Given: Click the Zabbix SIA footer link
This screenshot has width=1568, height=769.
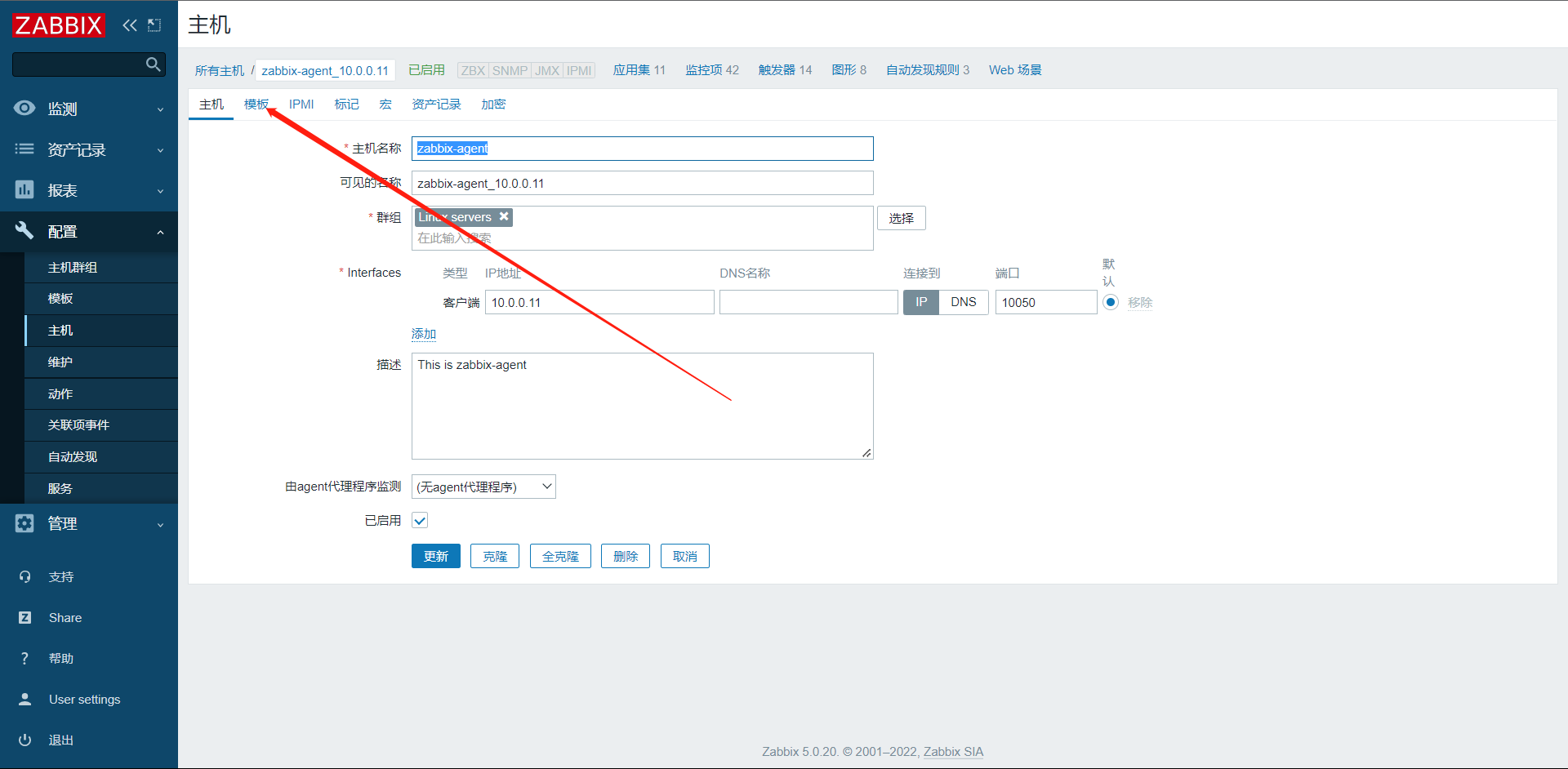Looking at the screenshot, I should 953,752.
